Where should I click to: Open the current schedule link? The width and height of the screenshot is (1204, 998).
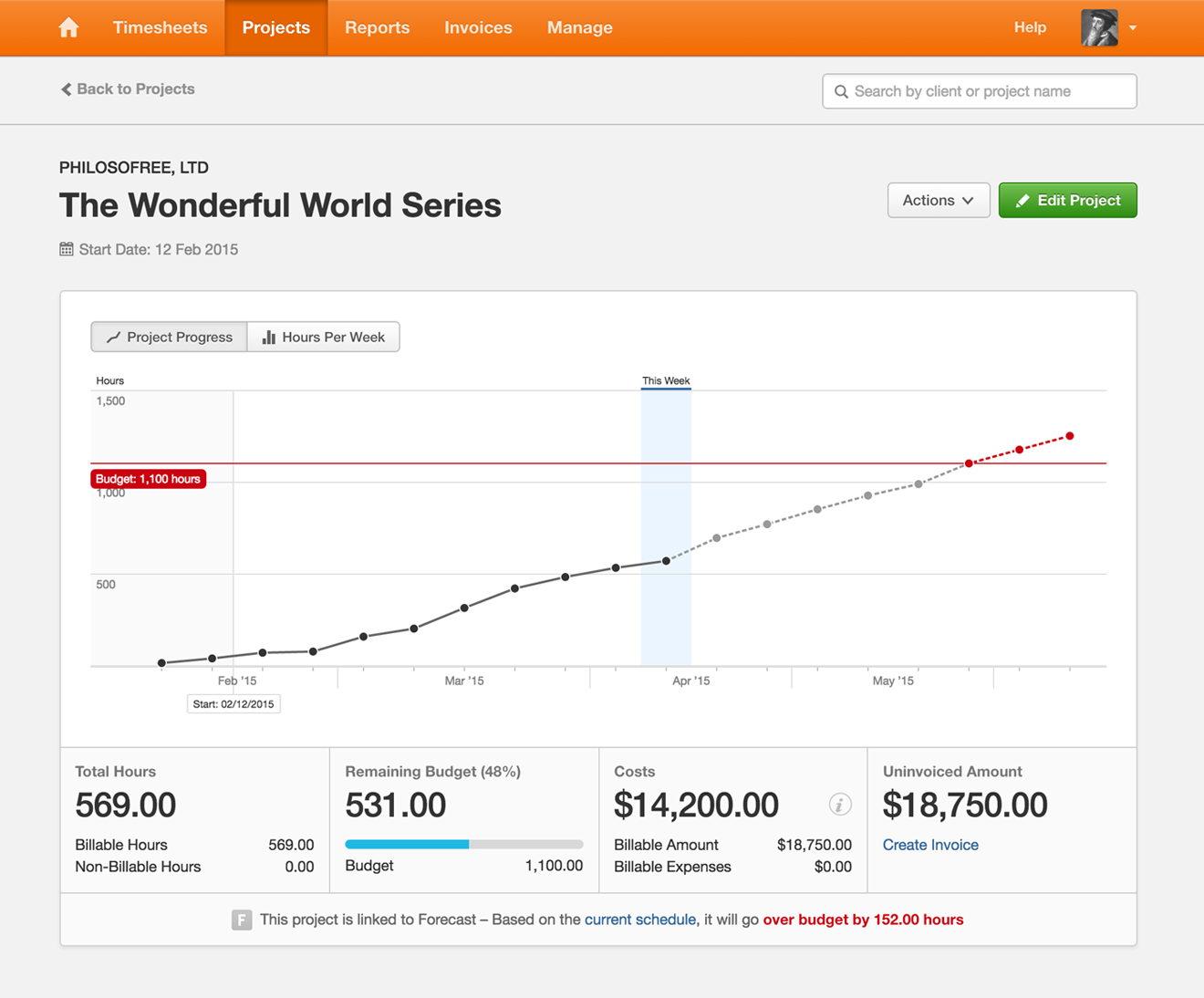click(x=639, y=920)
